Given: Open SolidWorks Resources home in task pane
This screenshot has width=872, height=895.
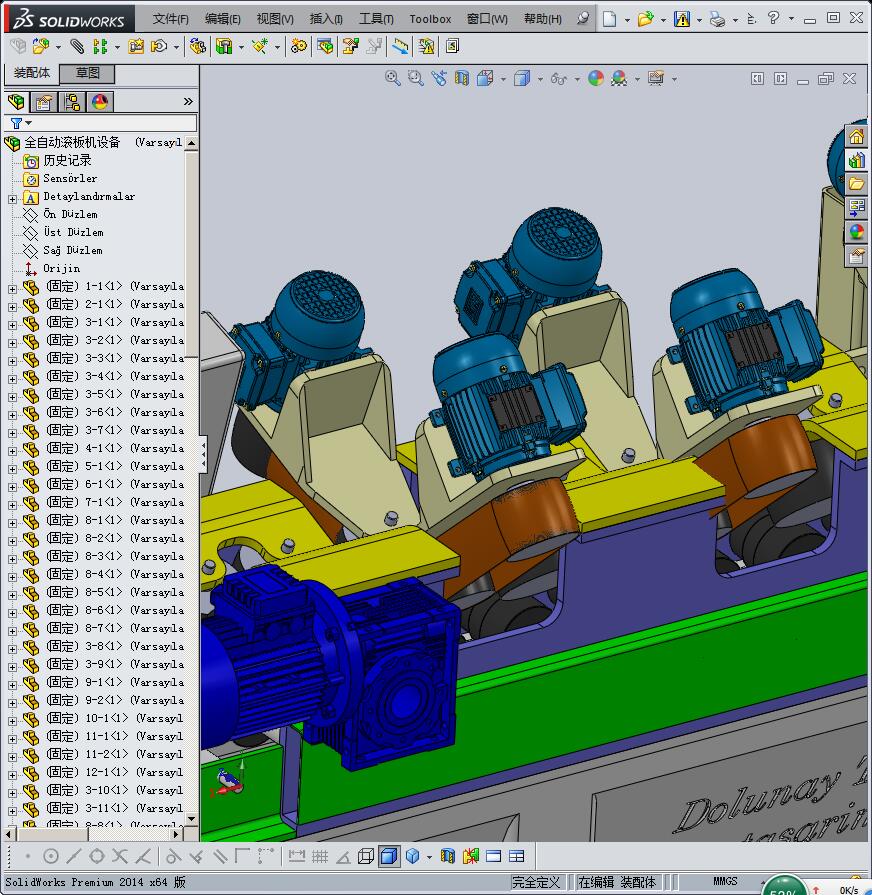Looking at the screenshot, I should pyautogui.click(x=857, y=137).
